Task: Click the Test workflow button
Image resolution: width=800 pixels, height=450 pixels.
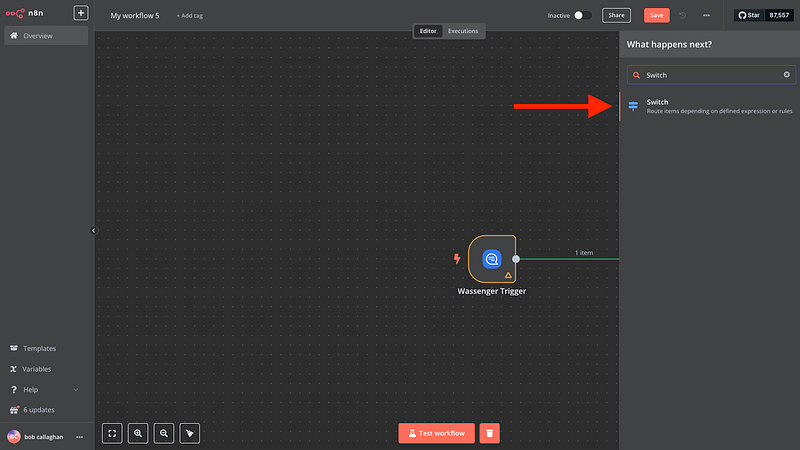Action: click(435, 433)
